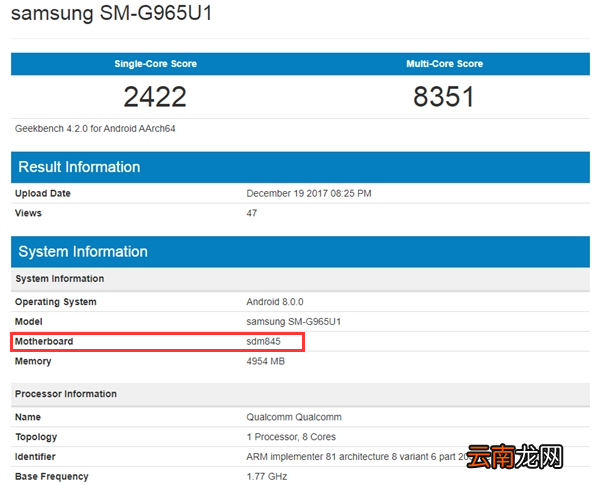Screen dimensions: 600x485
Task: Select the model value samsung SM-G965U1 in table
Action: point(293,322)
